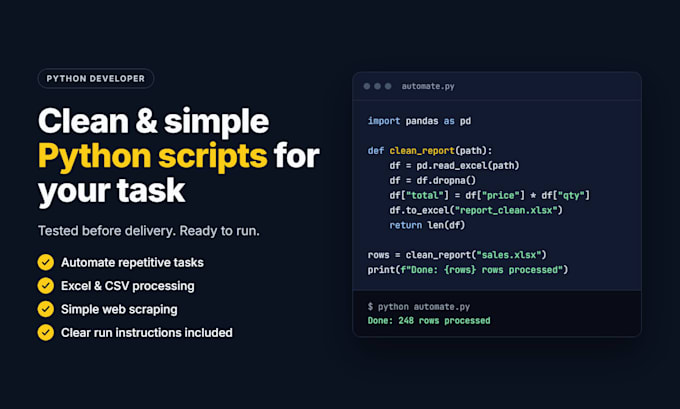The height and width of the screenshot is (409, 680).
Task: Click the 'rows = clean_report("sales.xlsx")' line
Action: (x=457, y=255)
